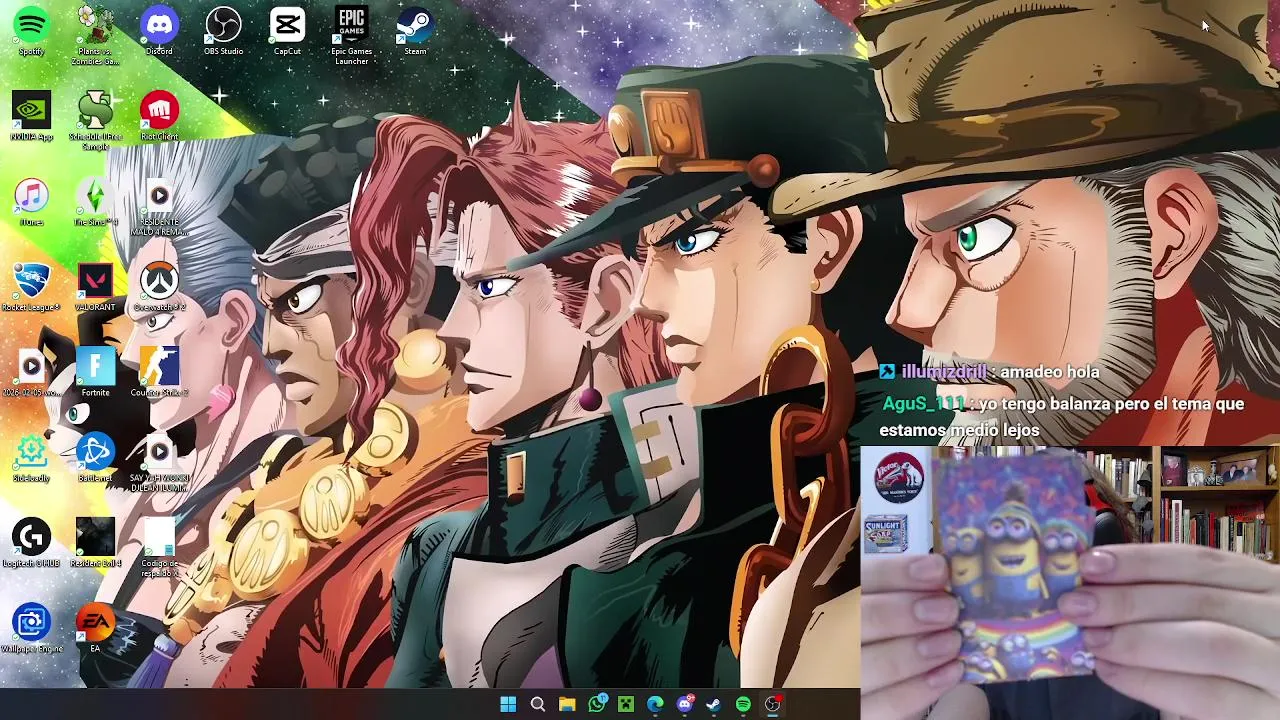
Task: Select the OBS Studio desktop icon
Action: point(223,32)
